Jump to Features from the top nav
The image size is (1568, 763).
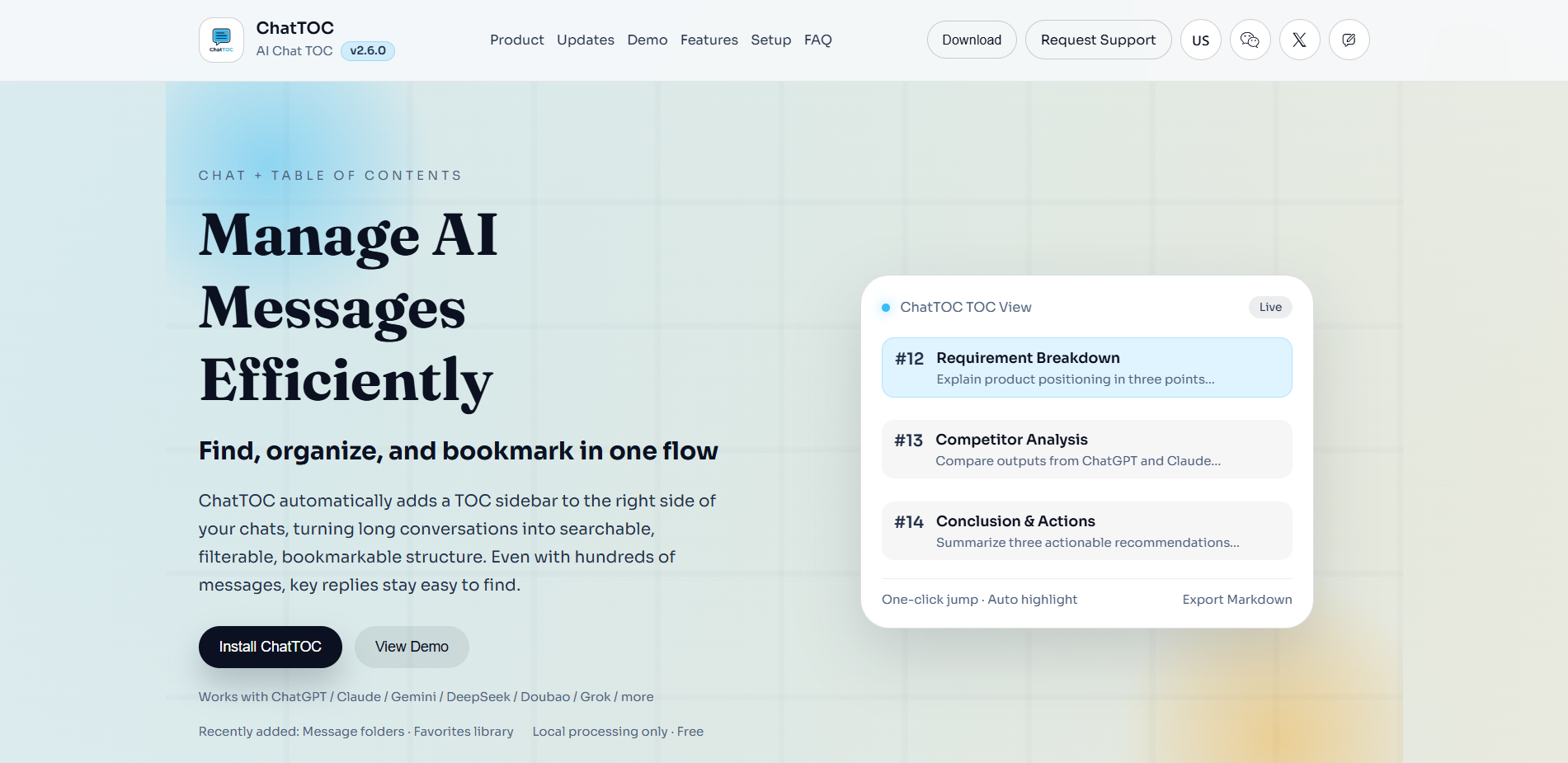click(709, 40)
